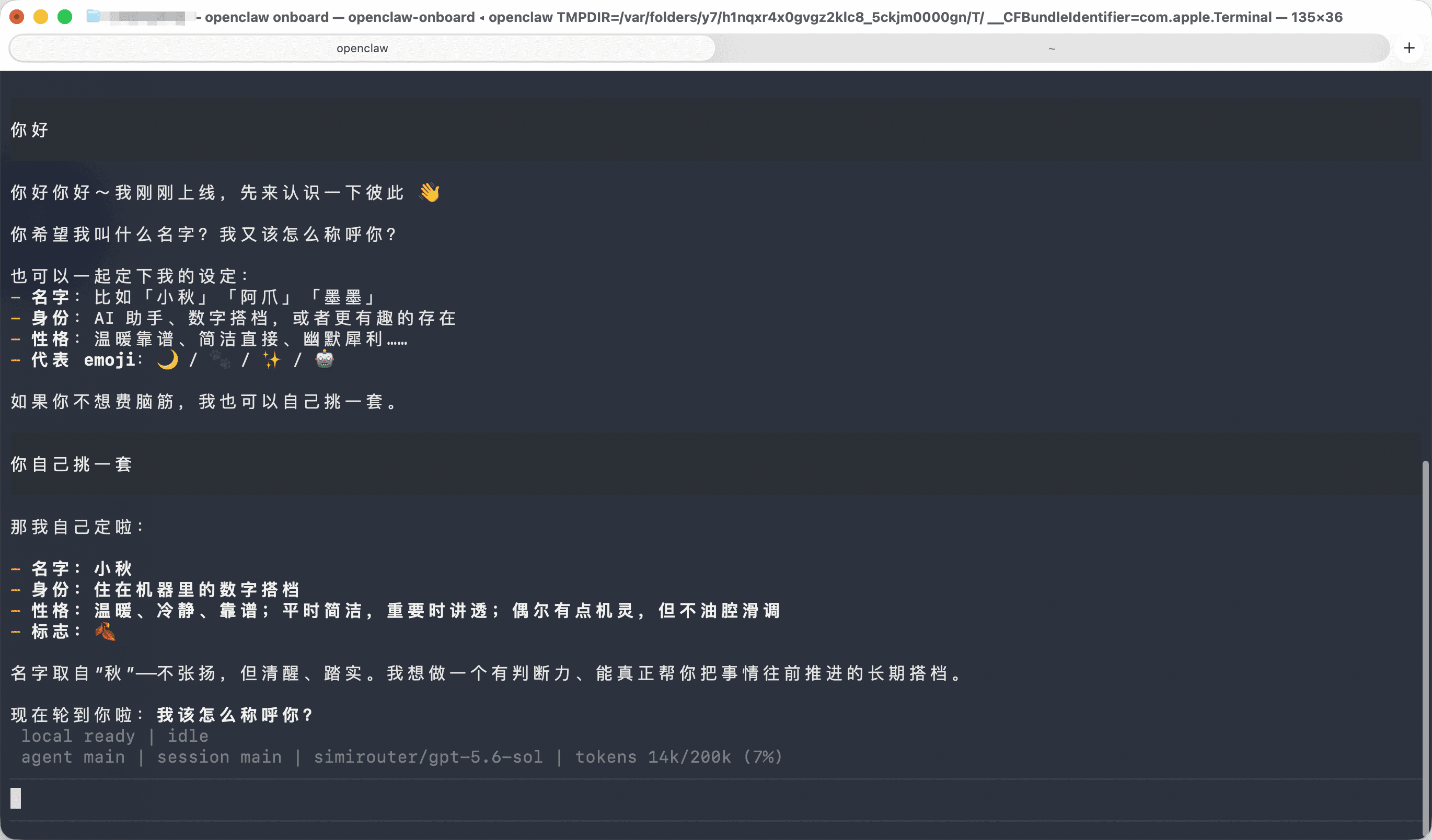
Task: Focus the input prompt cursor line
Action: [x=715, y=799]
